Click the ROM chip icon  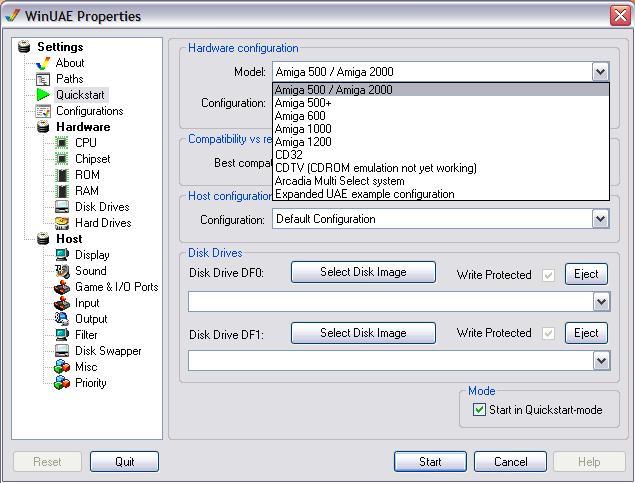pos(62,175)
